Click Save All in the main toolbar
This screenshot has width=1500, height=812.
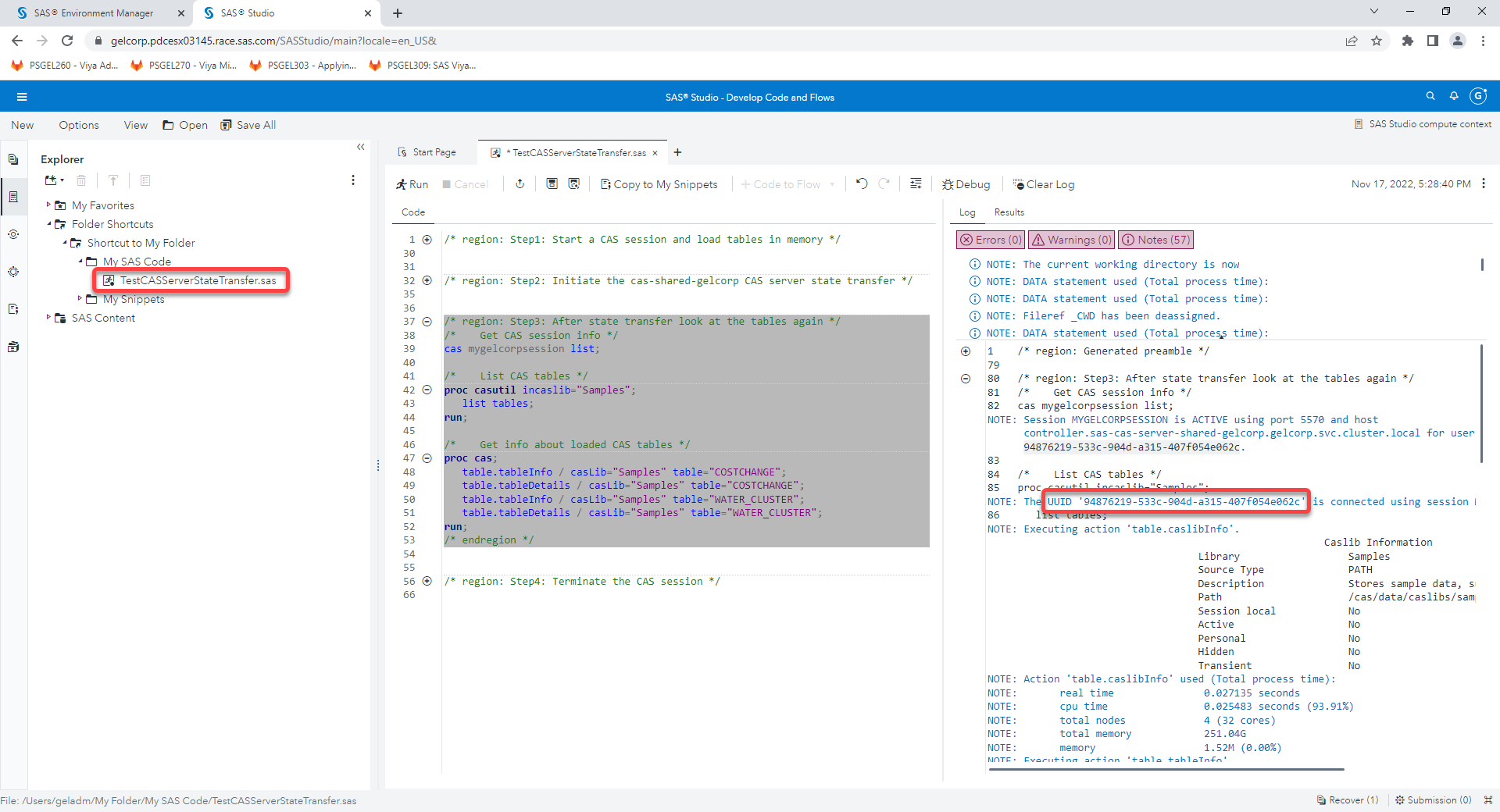248,125
